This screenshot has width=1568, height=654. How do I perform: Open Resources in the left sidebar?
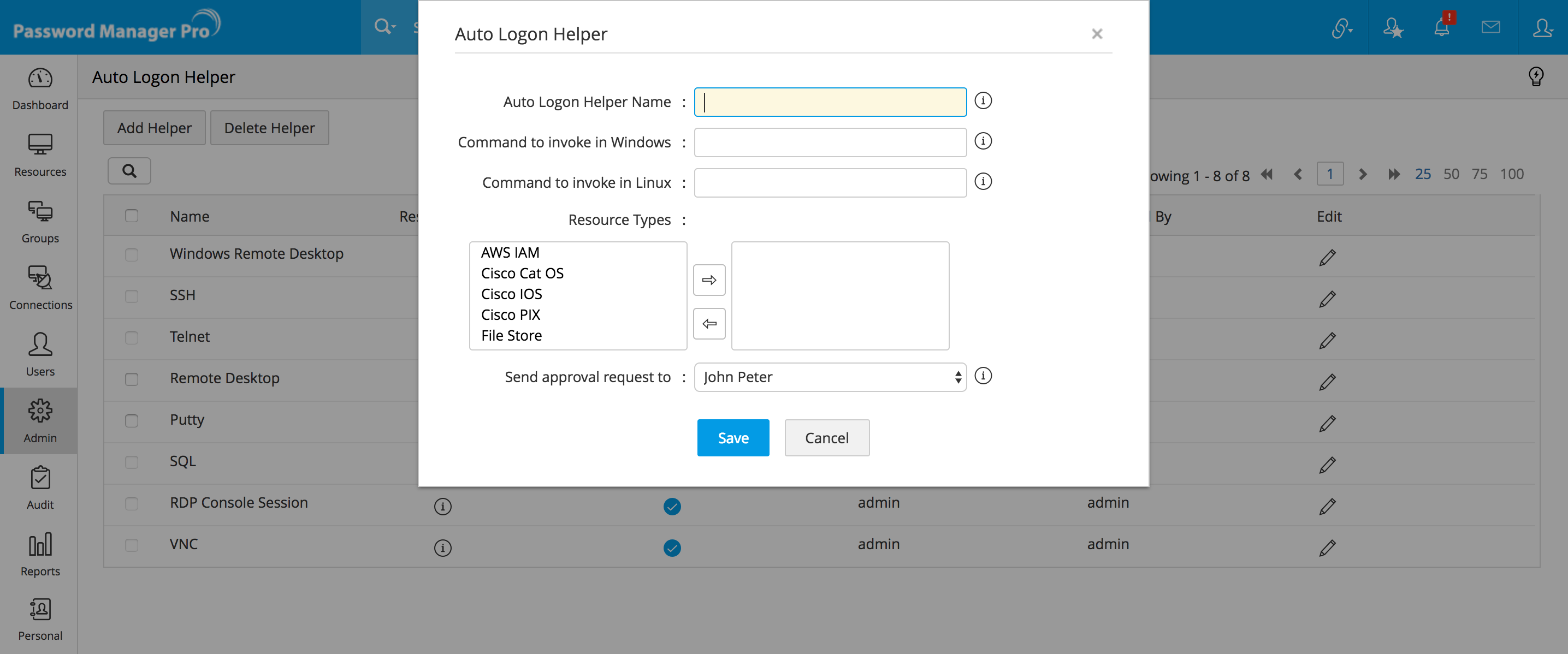[x=40, y=155]
